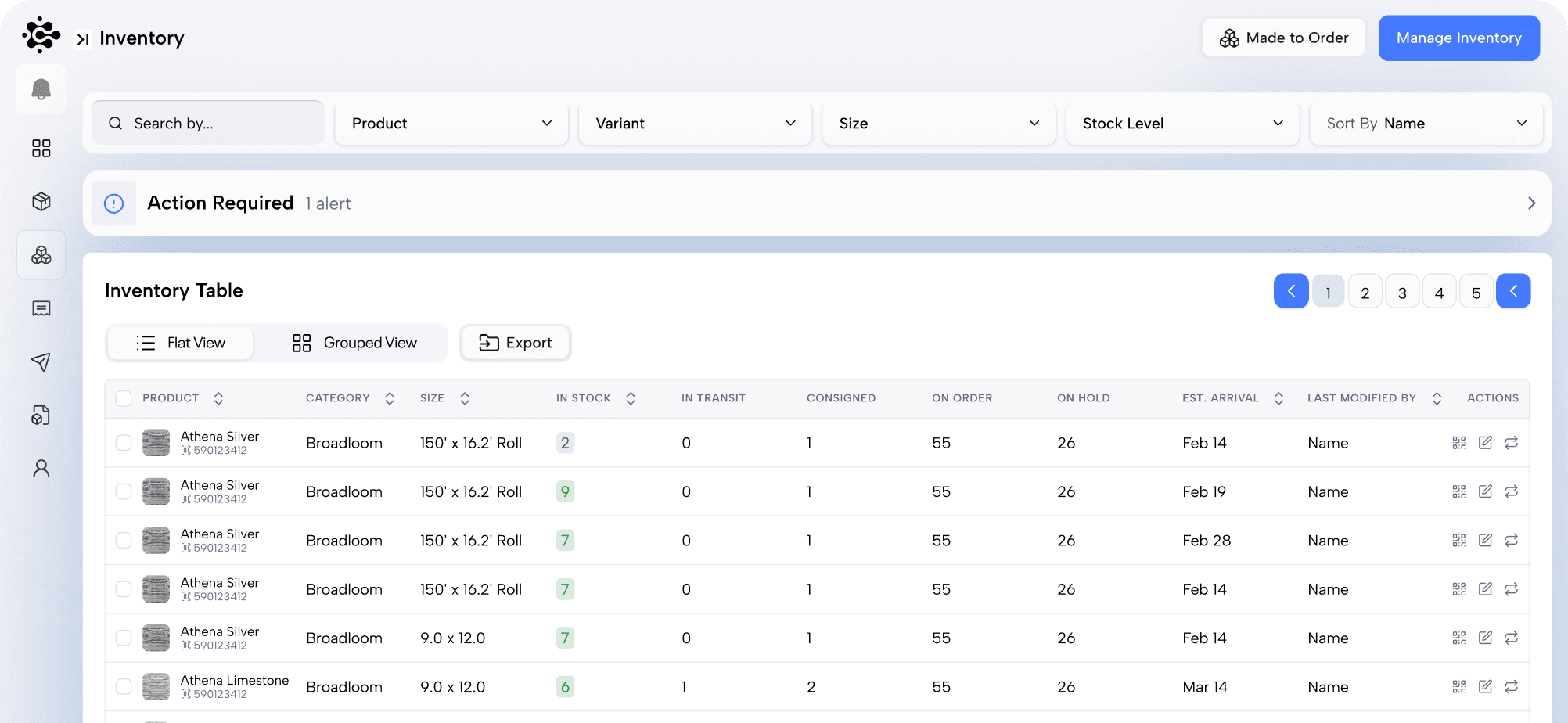This screenshot has height=723, width=1568.
Task: Click the blue arrow button after page 5
Action: (x=1513, y=291)
